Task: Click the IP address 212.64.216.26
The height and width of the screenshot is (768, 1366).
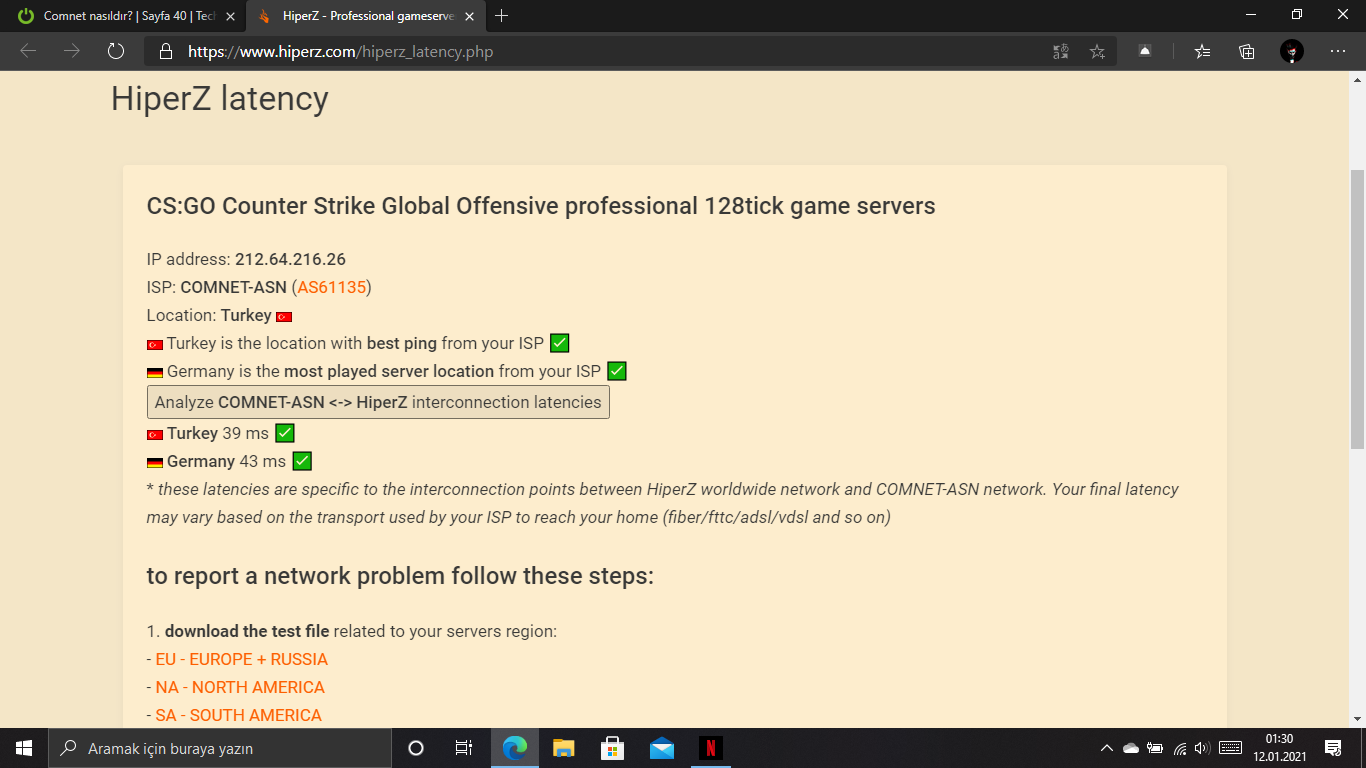Action: [x=290, y=259]
